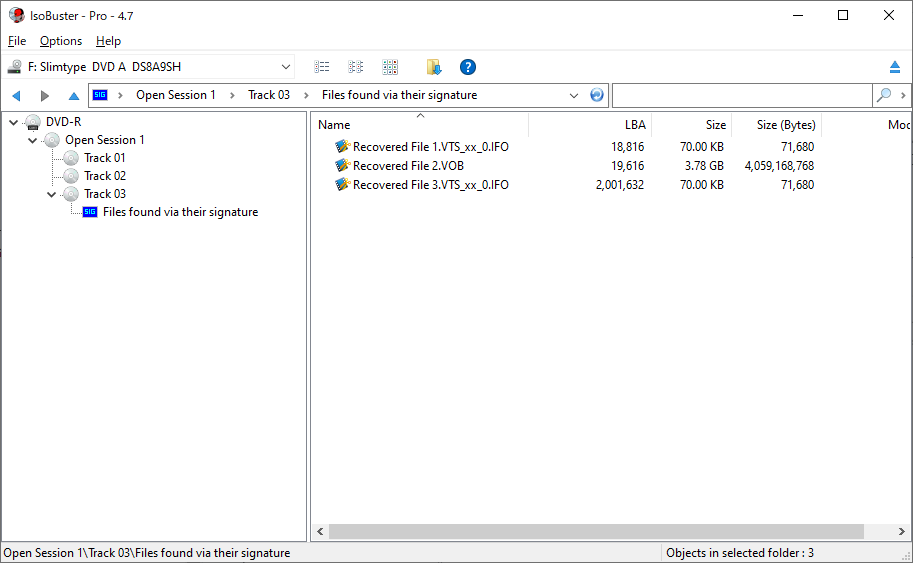The image size is (913, 563).
Task: Expand search options chevron next to the magnifier
Action: 903,95
